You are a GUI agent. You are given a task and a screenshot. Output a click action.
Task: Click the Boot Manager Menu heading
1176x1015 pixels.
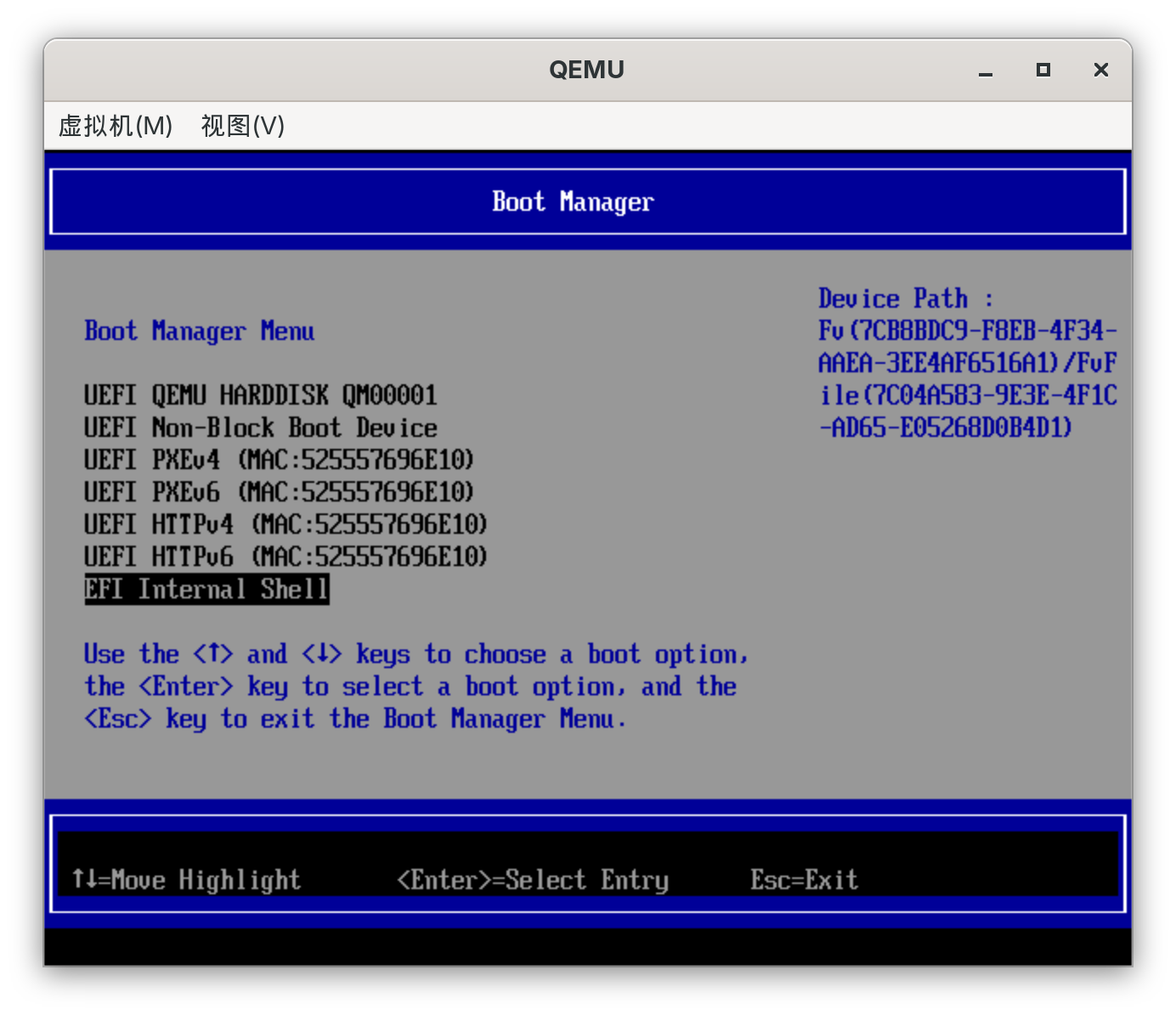[200, 331]
